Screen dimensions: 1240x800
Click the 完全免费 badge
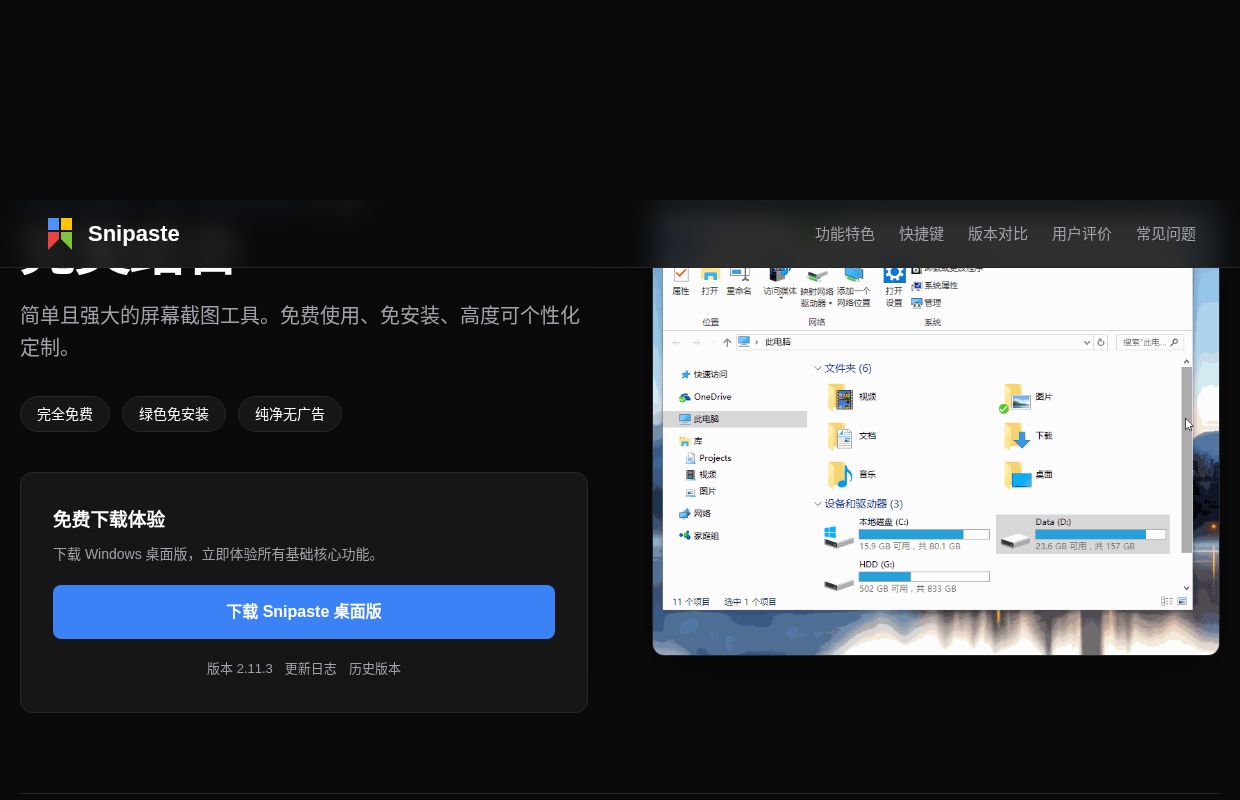coord(65,414)
